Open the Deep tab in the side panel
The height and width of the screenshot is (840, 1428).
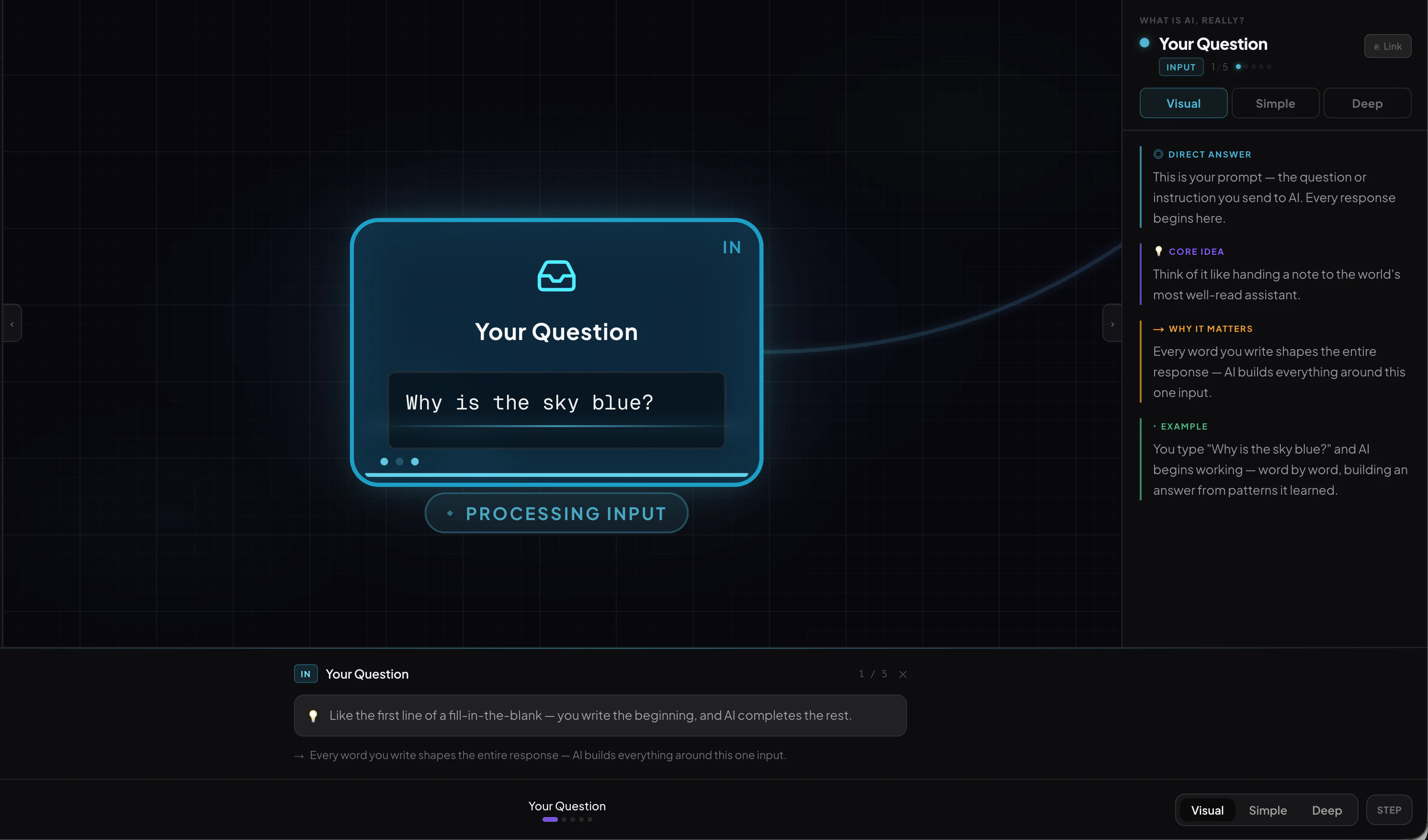click(x=1367, y=104)
